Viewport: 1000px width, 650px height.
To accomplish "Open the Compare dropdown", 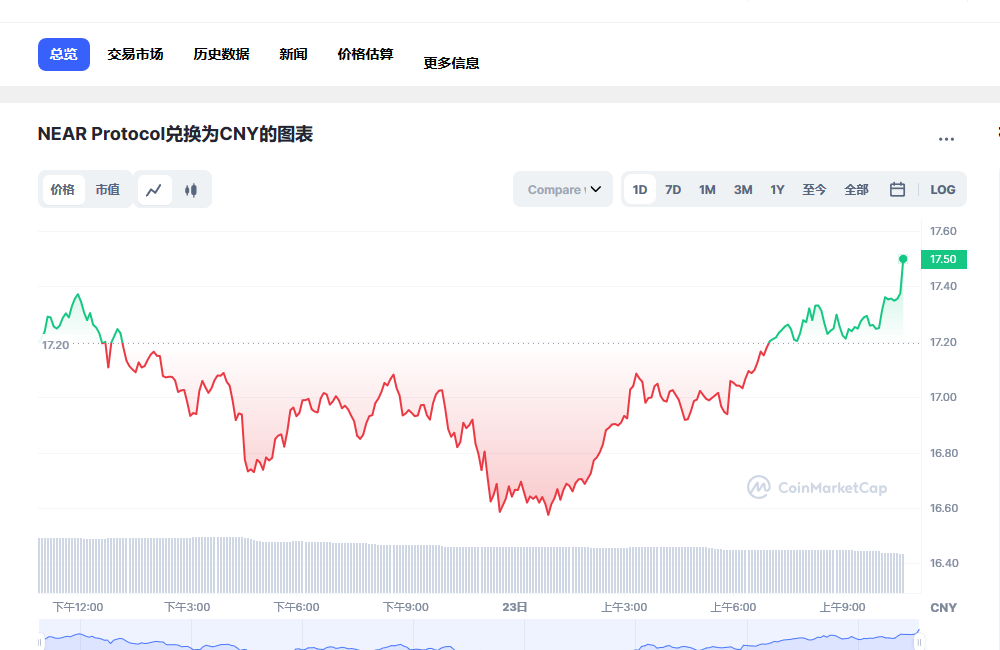I will click(x=563, y=189).
